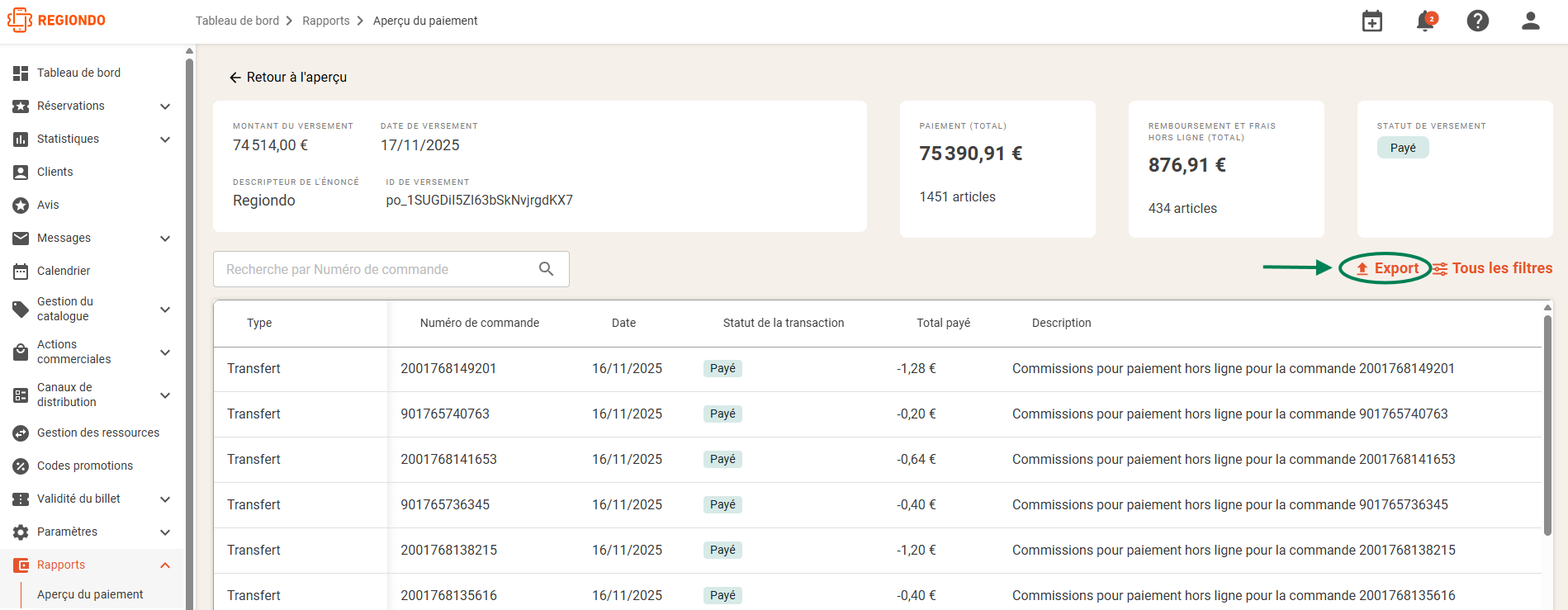1568x610 pixels.
Task: Click the description for order 2001768138215
Action: pos(1234,550)
